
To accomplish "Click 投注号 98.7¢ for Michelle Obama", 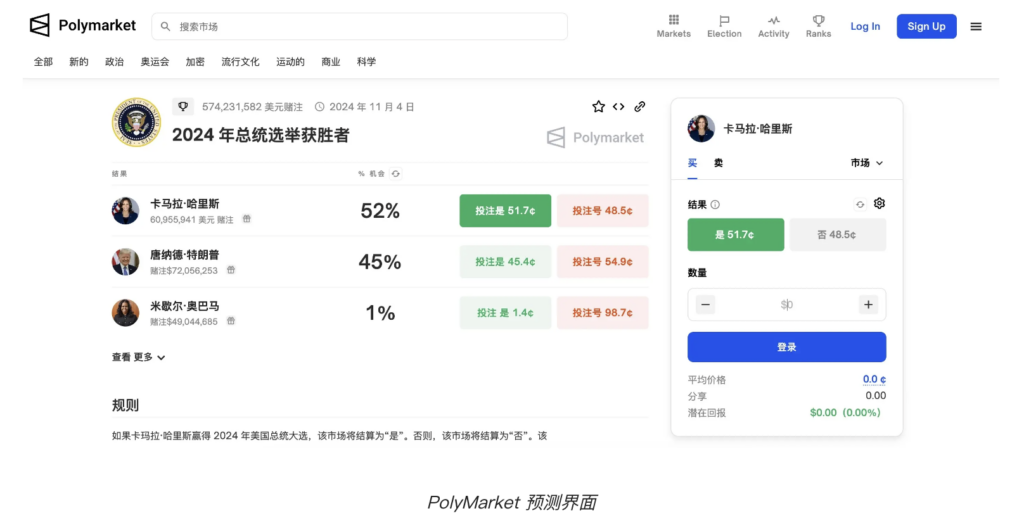I will [x=602, y=313].
